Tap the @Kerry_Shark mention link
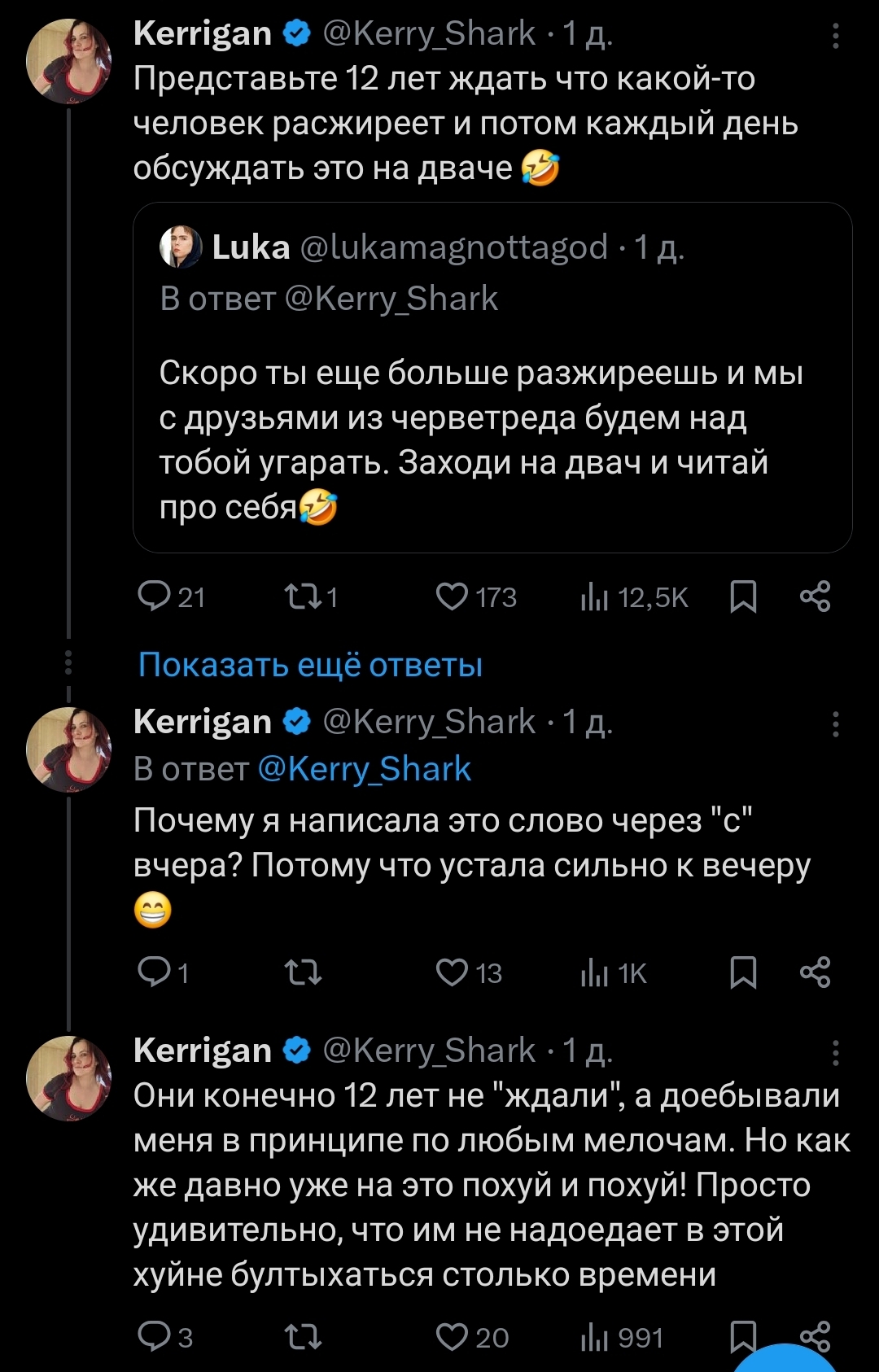The width and height of the screenshot is (879, 1372). (x=364, y=769)
